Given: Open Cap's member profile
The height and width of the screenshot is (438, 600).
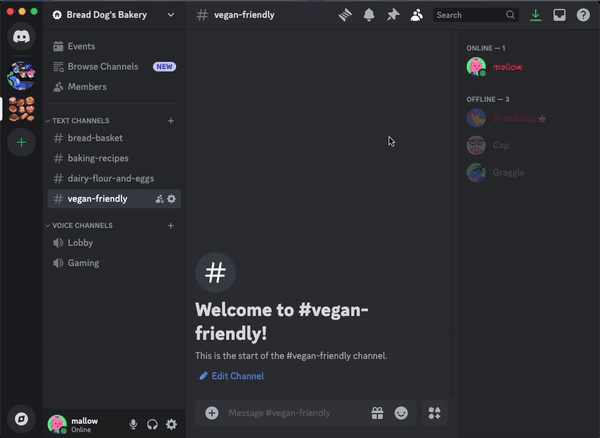Looking at the screenshot, I should pyautogui.click(x=528, y=145).
